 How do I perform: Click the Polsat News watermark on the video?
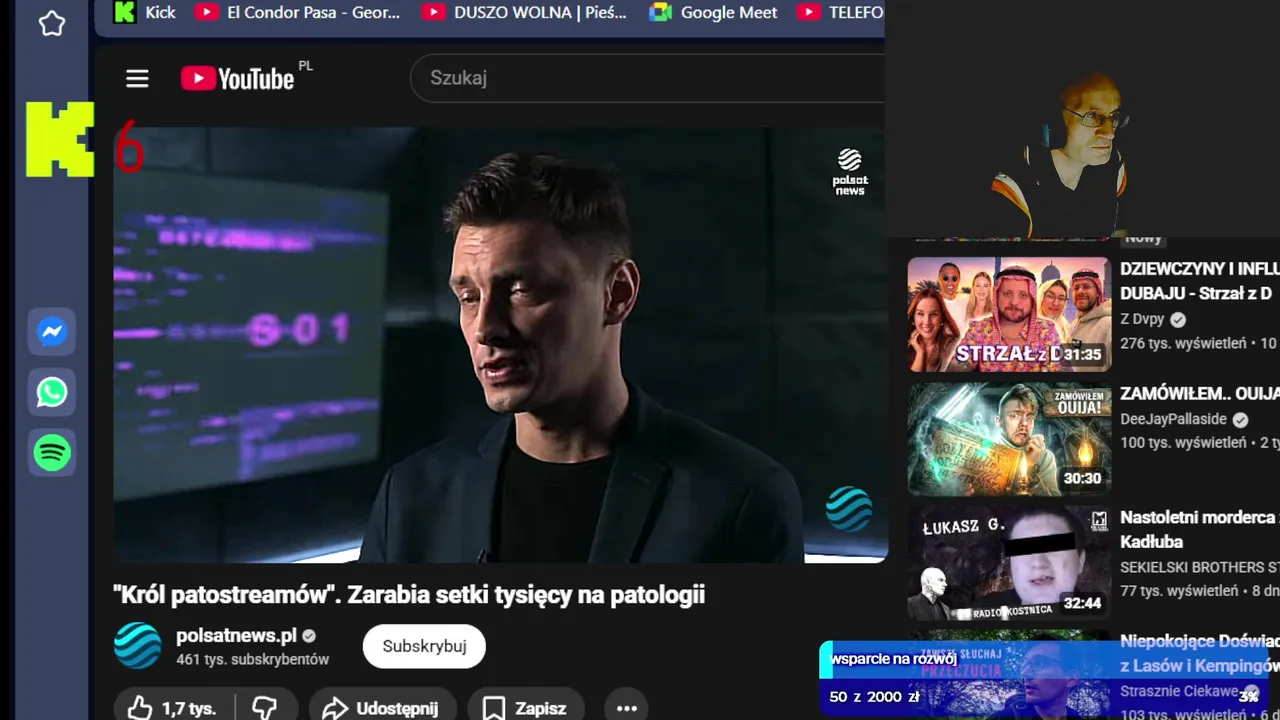pos(850,172)
